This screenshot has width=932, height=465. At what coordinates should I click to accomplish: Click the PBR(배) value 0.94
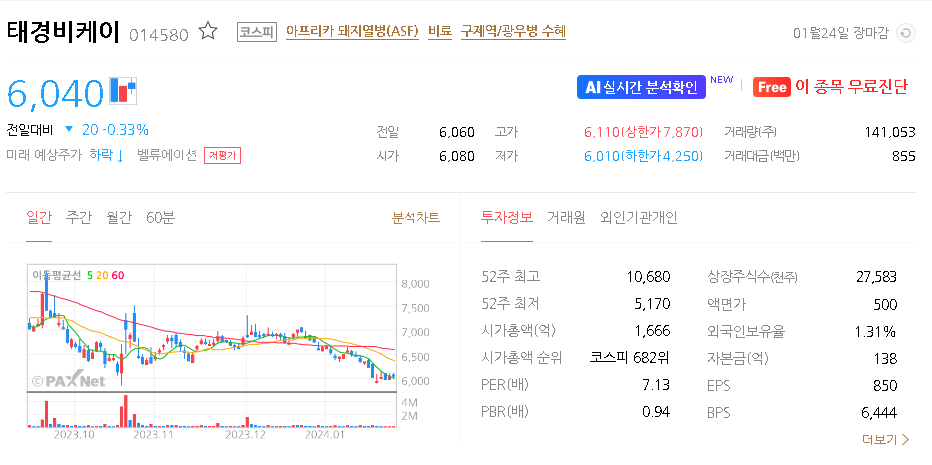pyautogui.click(x=656, y=411)
